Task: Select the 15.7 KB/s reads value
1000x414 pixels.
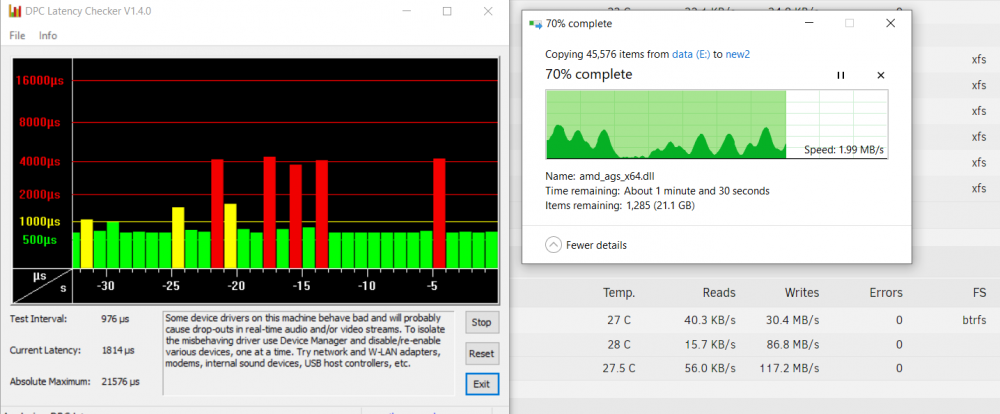Action: (709, 344)
